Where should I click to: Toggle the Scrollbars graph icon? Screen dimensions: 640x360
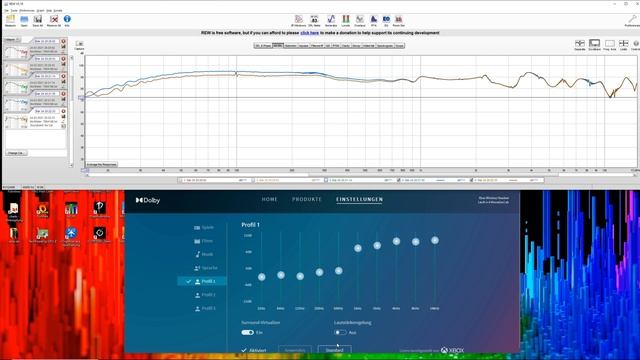(594, 44)
